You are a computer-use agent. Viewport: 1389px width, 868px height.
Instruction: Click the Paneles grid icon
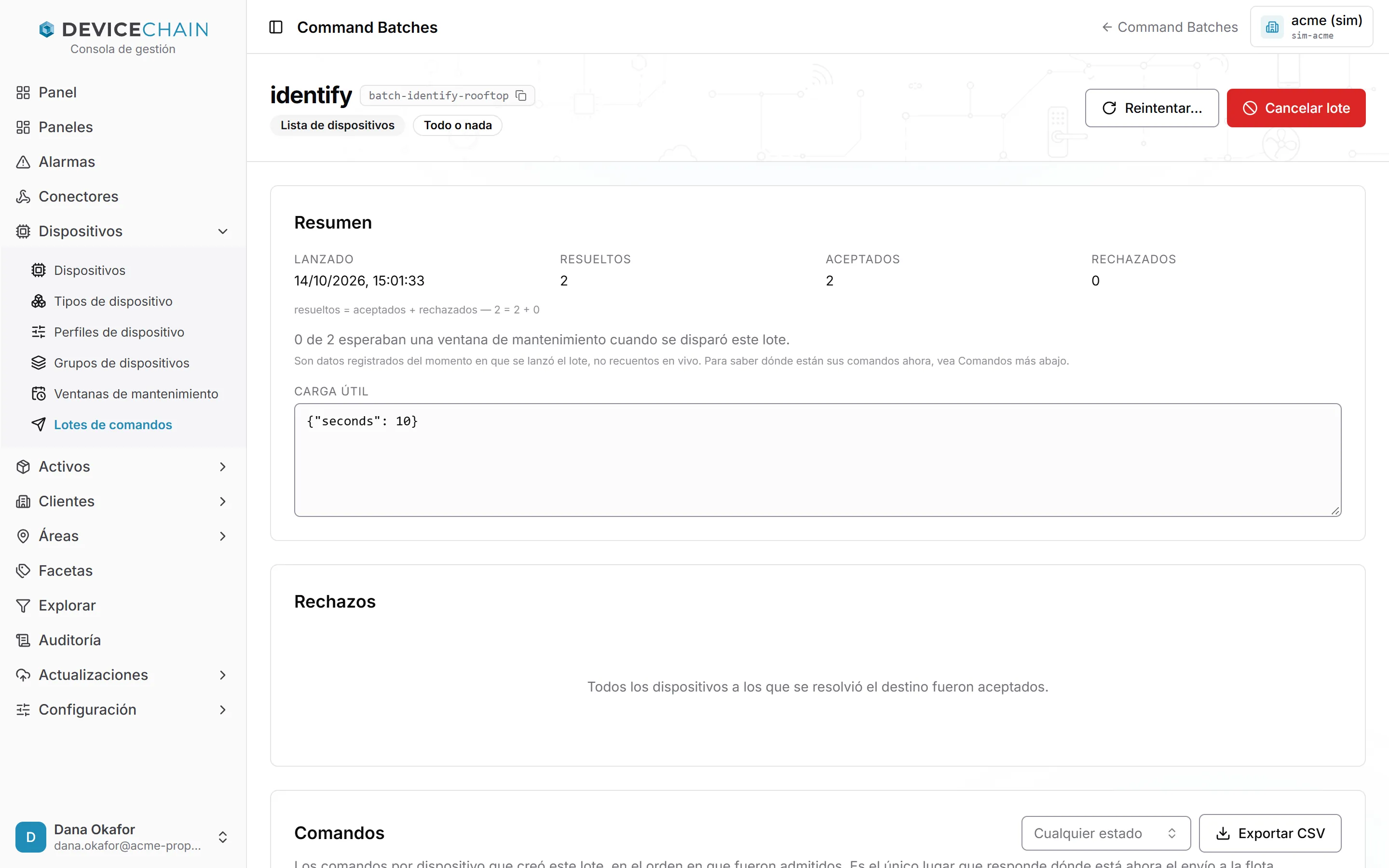[x=23, y=127]
